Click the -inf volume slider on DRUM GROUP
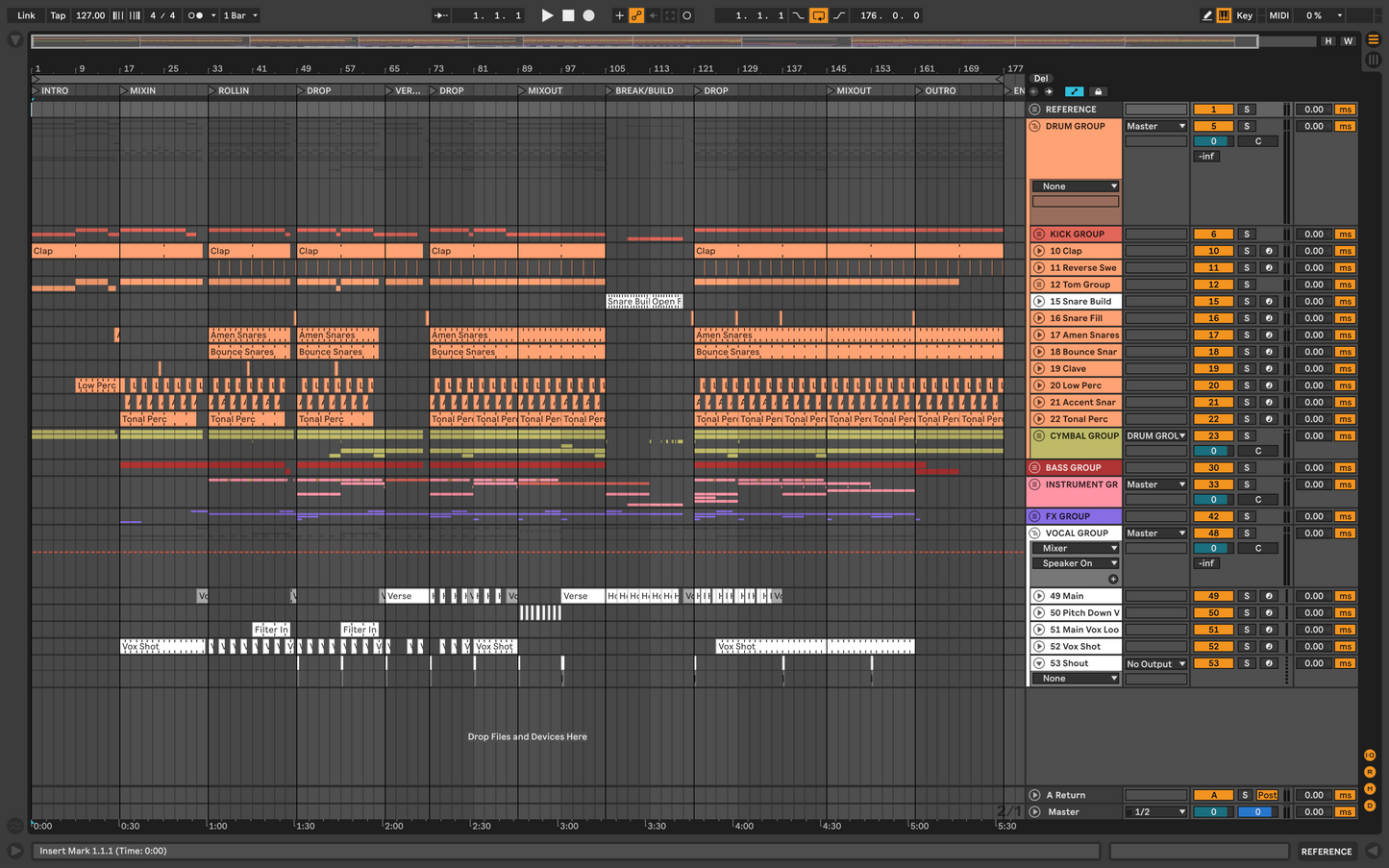This screenshot has height=868, width=1389. point(1206,156)
